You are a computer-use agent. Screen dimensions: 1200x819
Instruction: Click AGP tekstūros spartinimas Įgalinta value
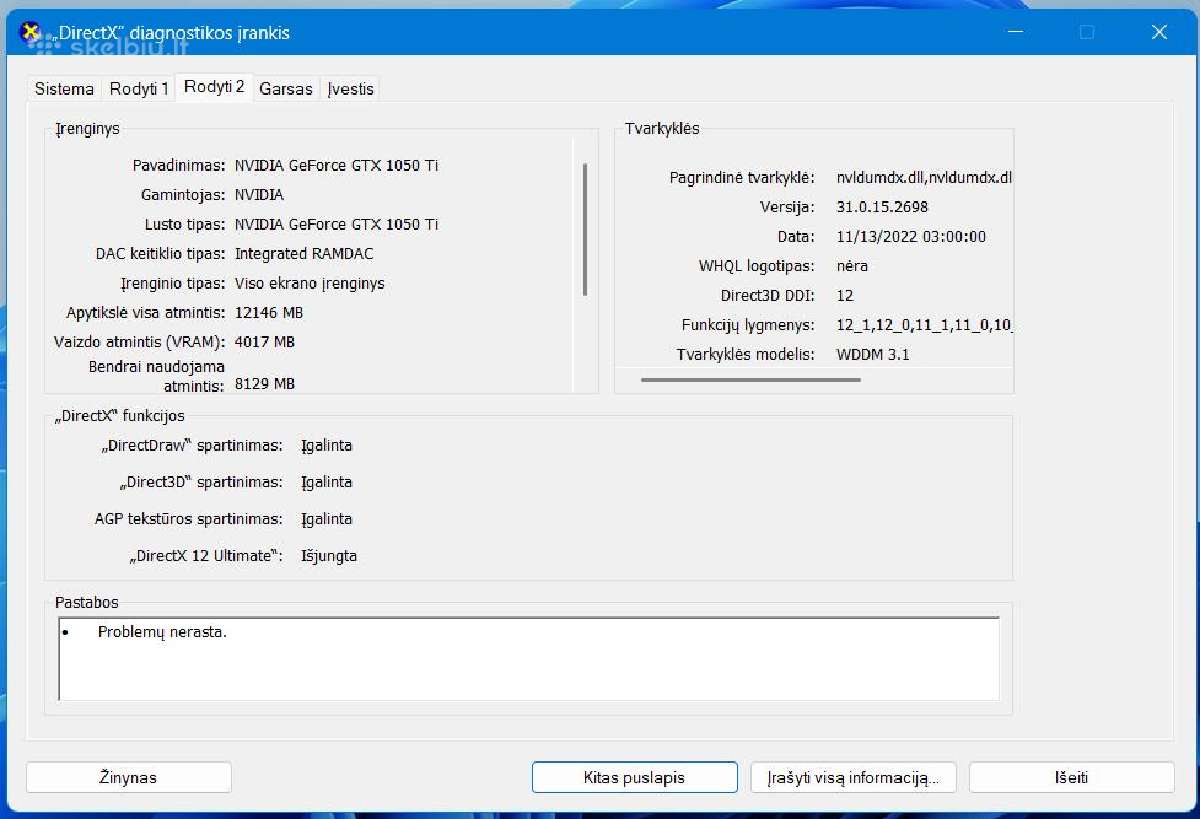tap(326, 519)
